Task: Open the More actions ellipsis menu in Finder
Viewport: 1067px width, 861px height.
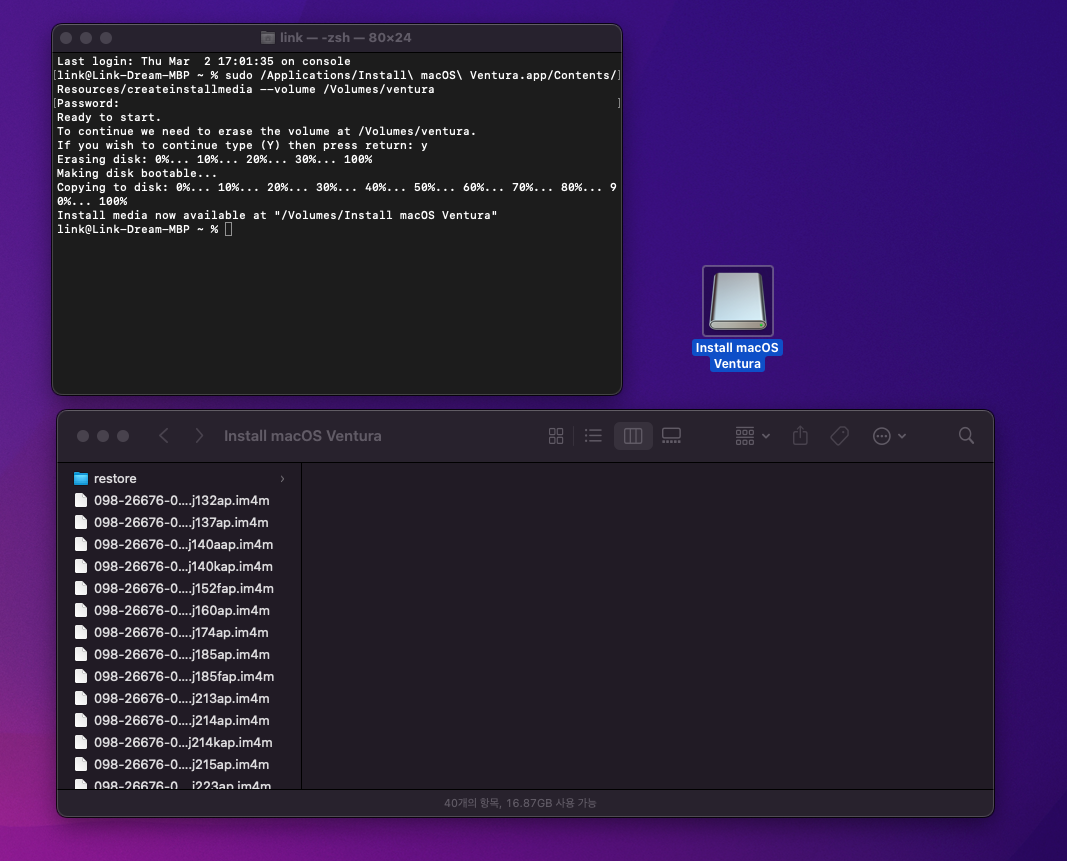Action: (x=889, y=436)
